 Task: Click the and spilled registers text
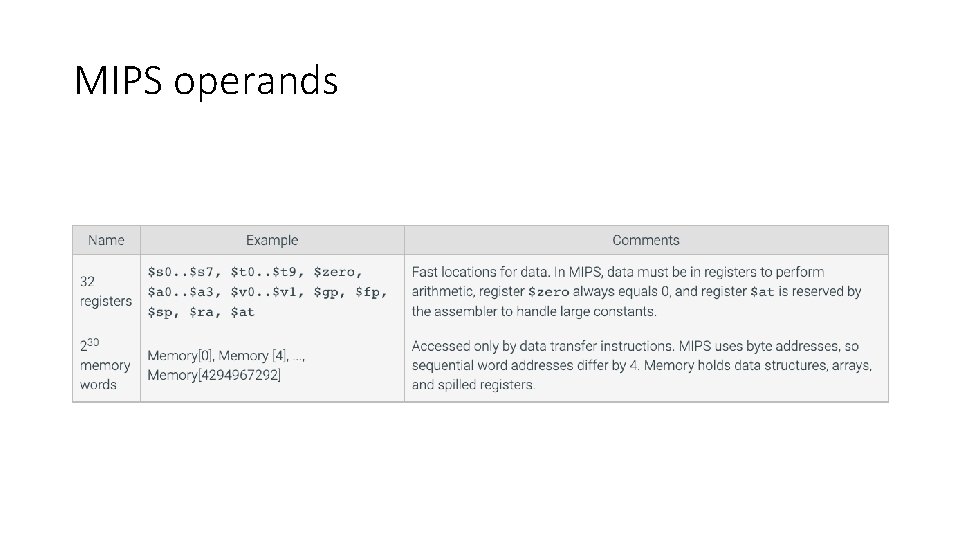[473, 385]
